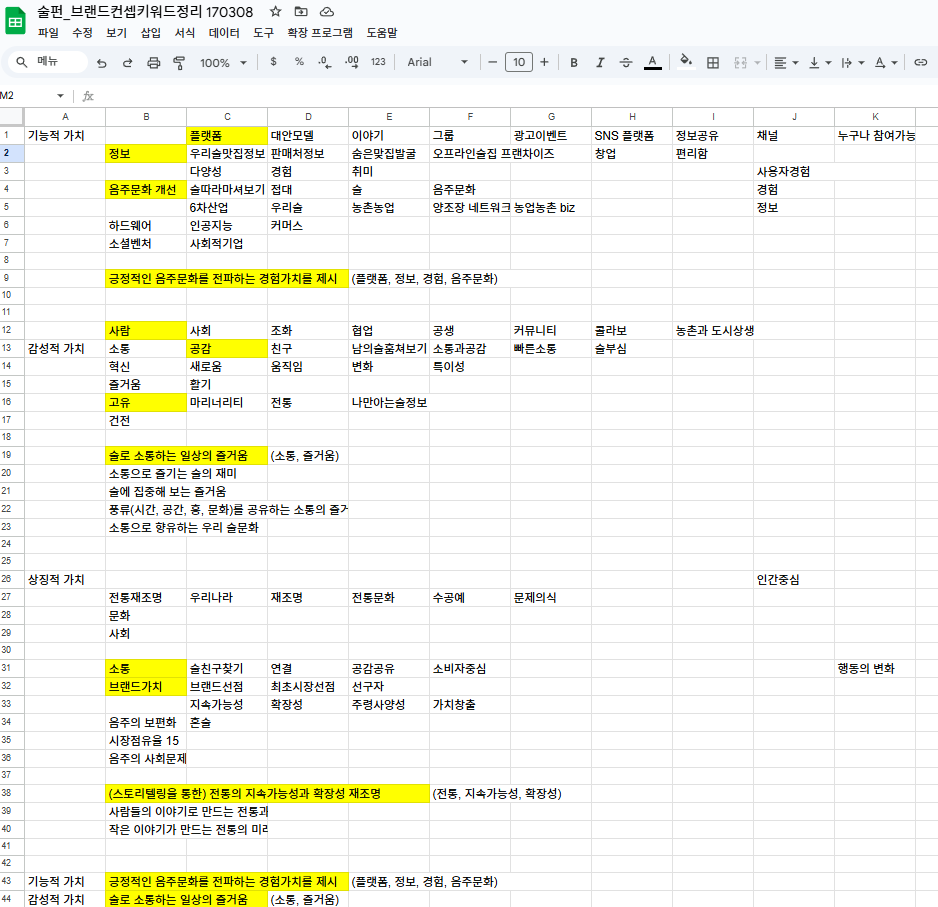
Task: Edit the font size field
Action: pyautogui.click(x=519, y=62)
